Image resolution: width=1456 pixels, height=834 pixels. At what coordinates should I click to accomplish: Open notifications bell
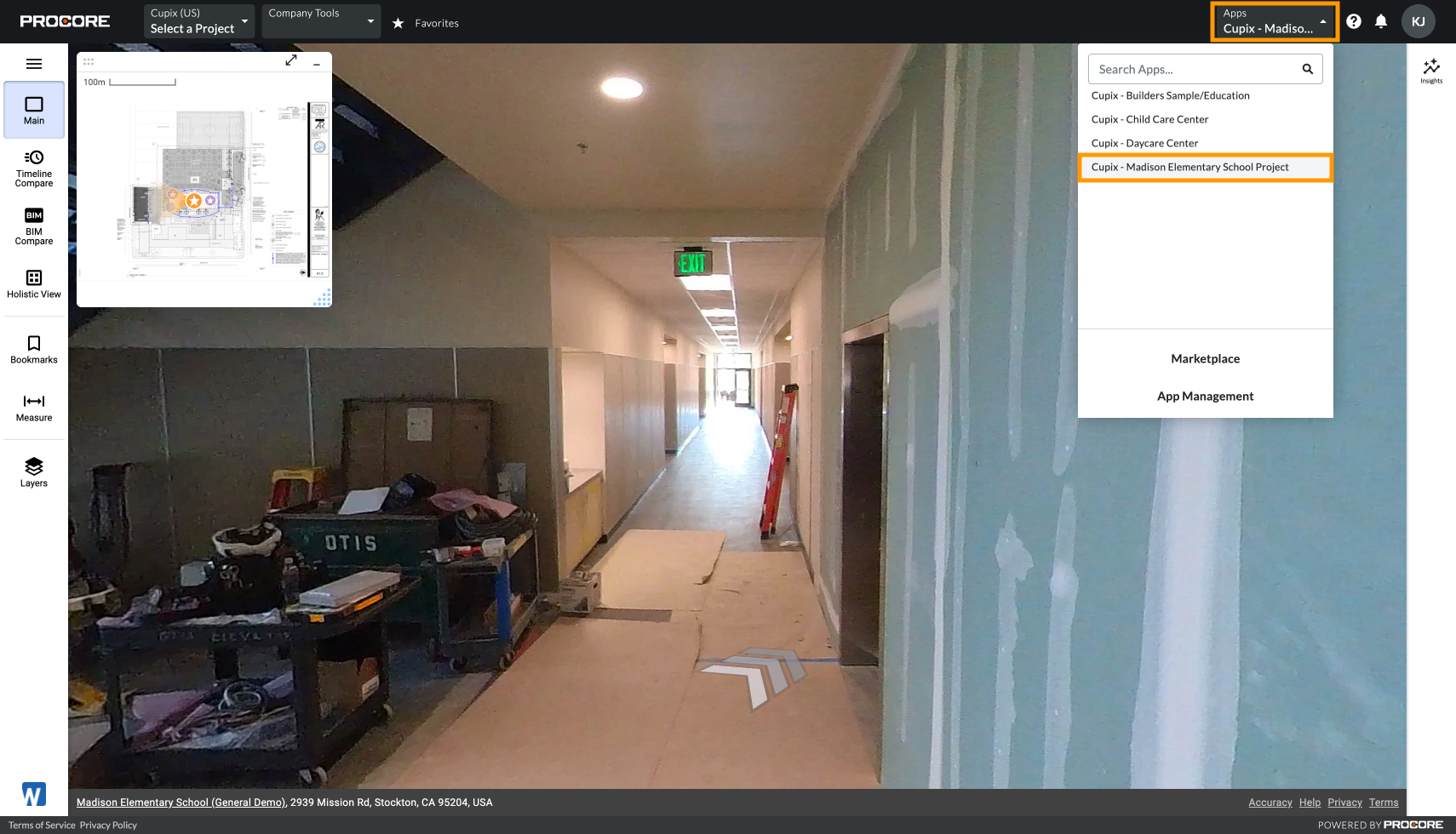click(x=1381, y=21)
